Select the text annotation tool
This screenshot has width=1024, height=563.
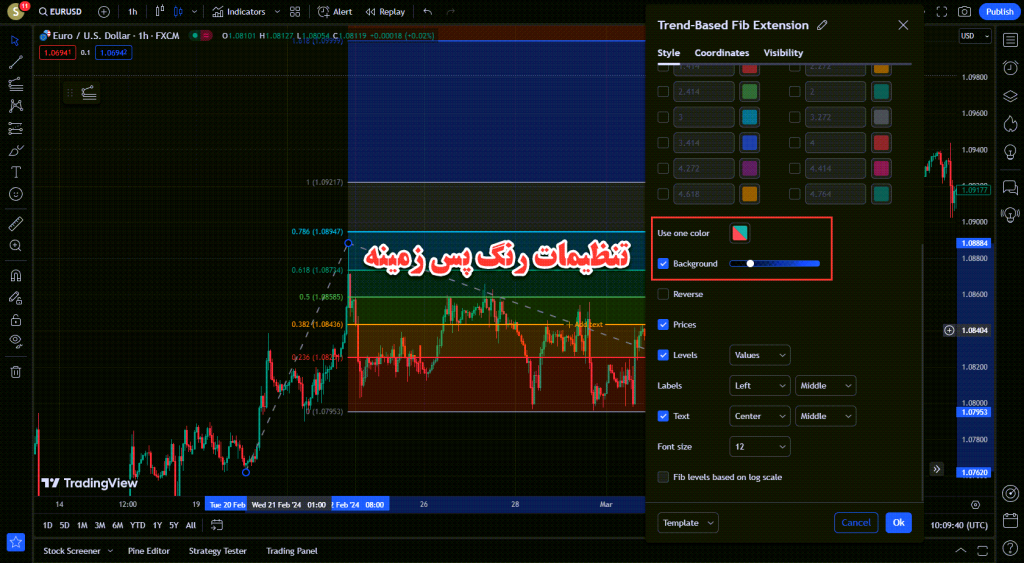(16, 172)
